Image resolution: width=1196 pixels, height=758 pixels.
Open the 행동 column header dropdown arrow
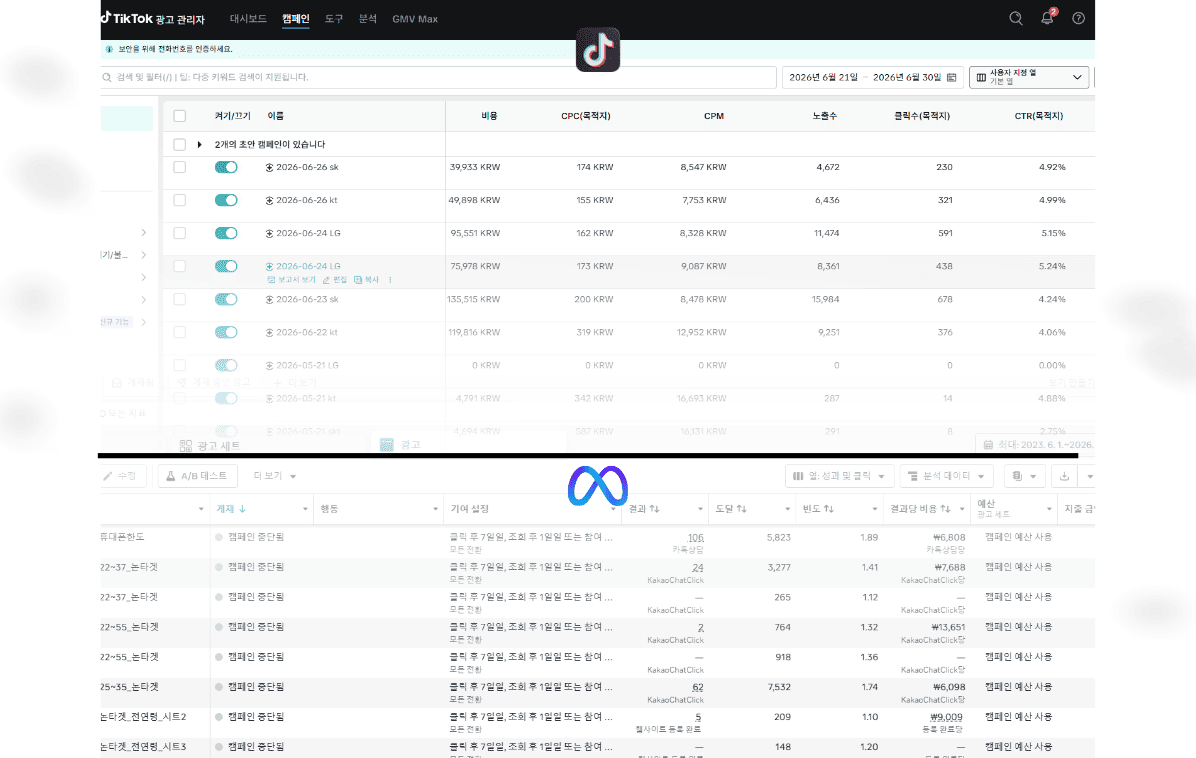[x=436, y=509]
